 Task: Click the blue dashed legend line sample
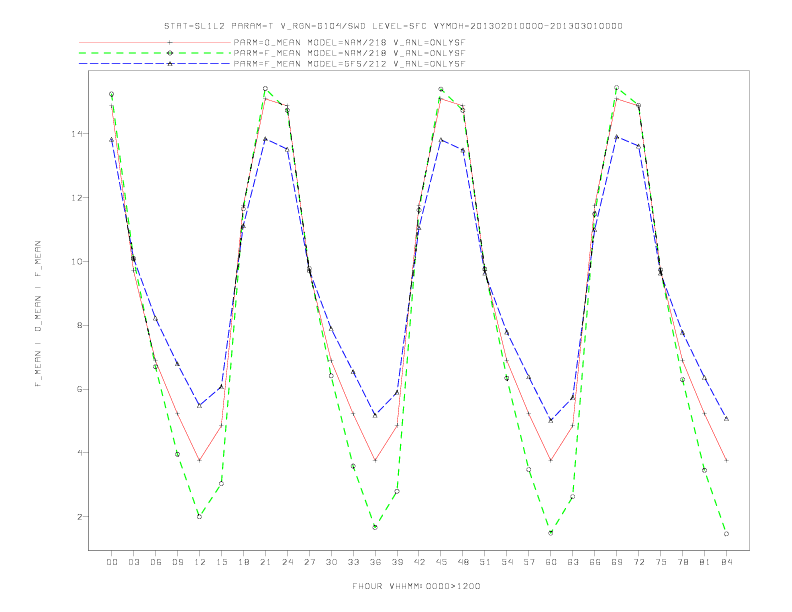coord(155,64)
